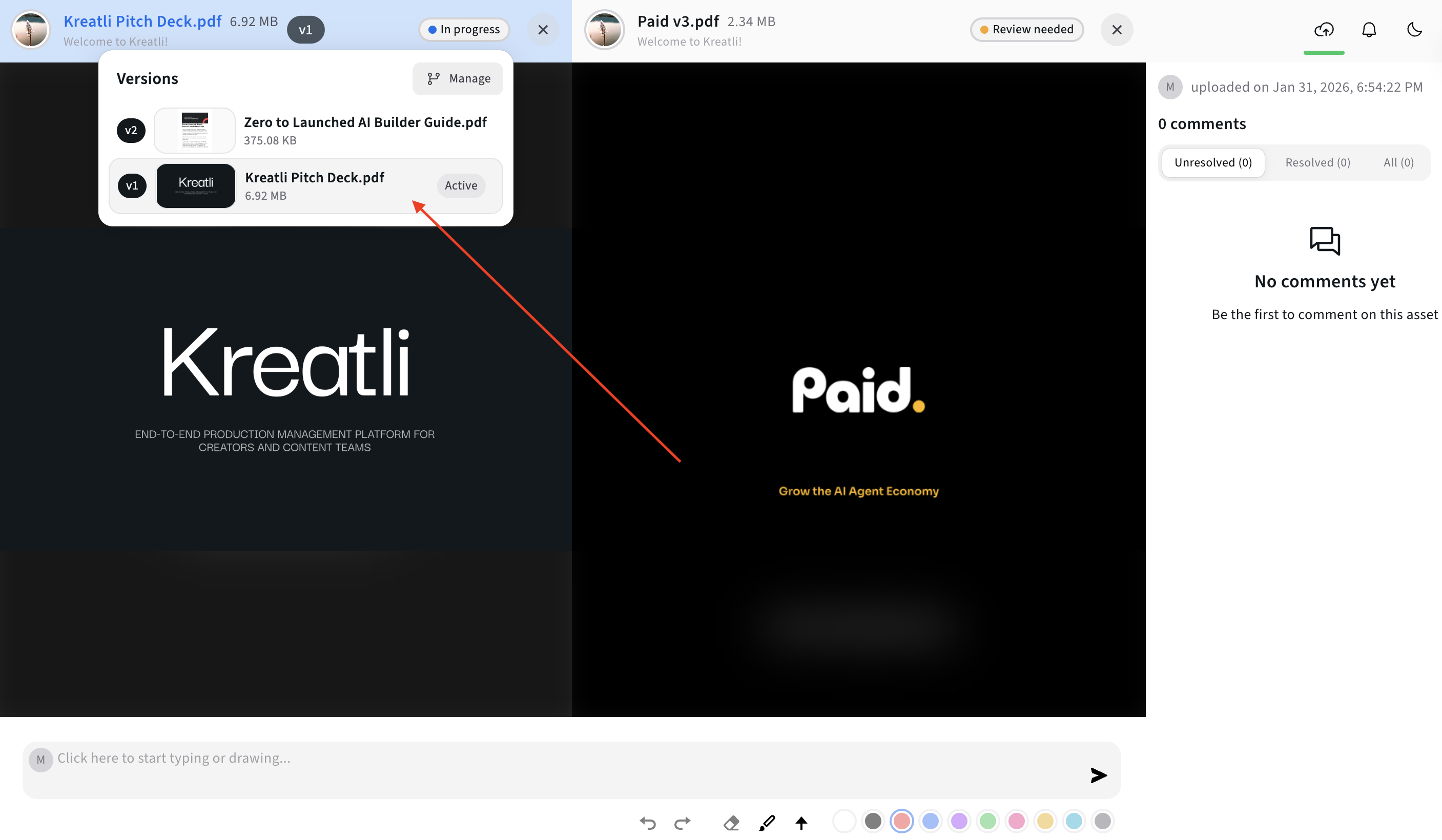The height and width of the screenshot is (840, 1442).
Task: Redo the drawing action
Action: pos(682,822)
